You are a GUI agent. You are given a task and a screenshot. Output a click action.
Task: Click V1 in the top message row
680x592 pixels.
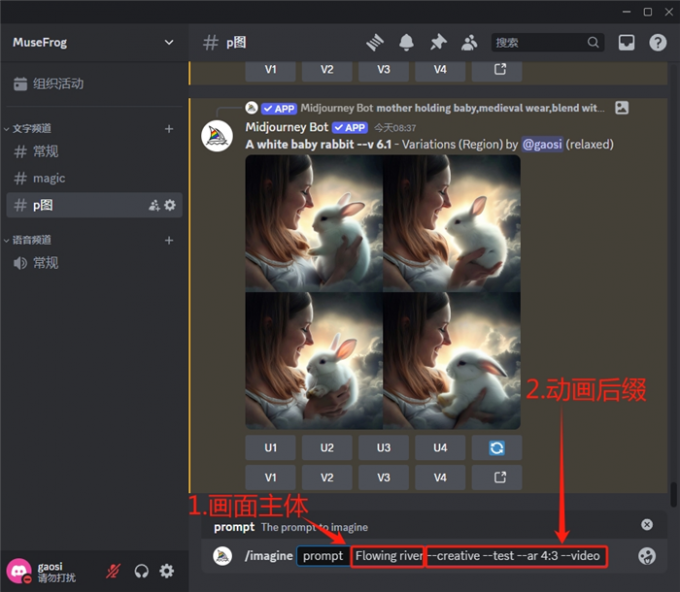(271, 70)
